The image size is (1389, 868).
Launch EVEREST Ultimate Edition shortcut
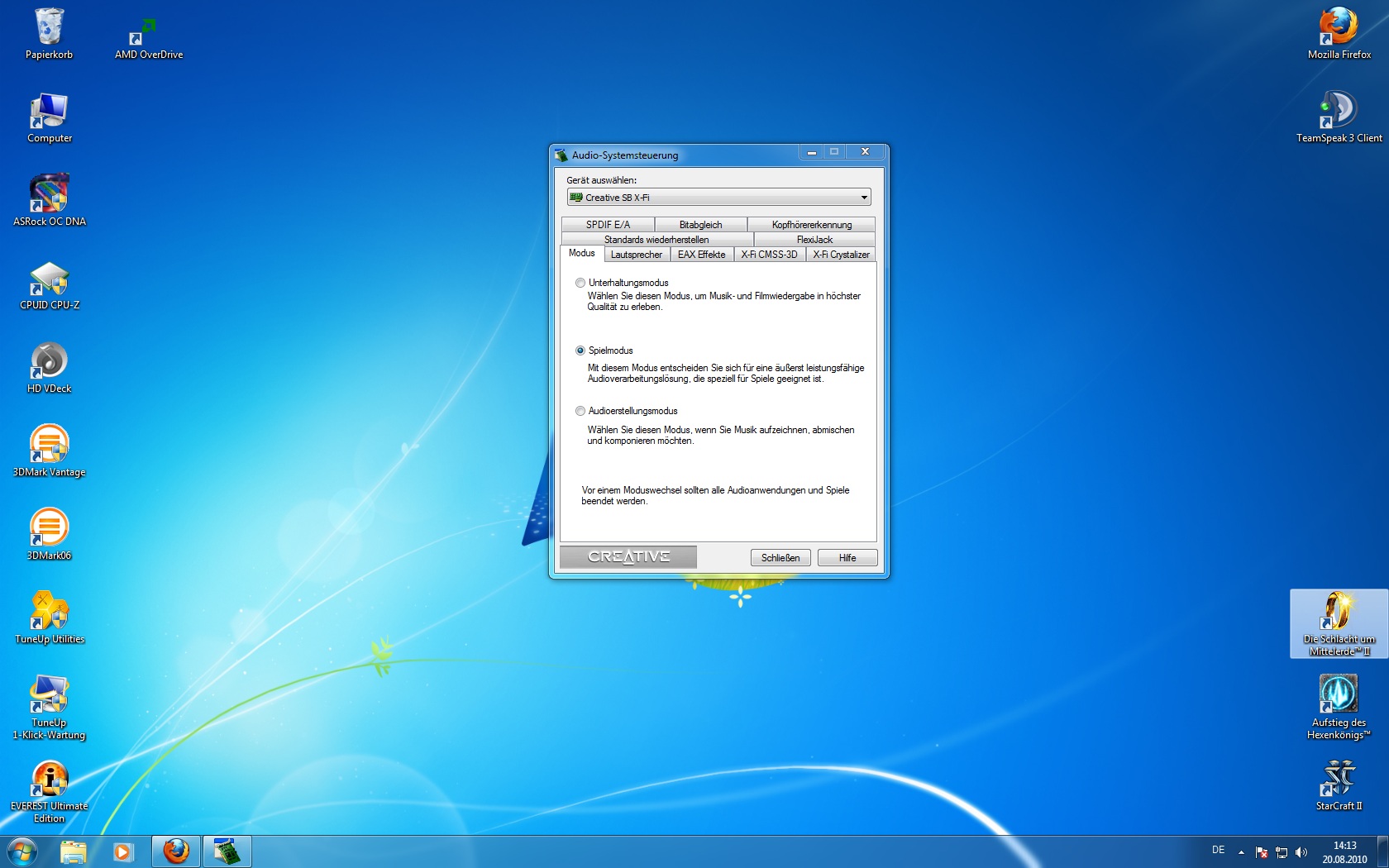coord(49,791)
